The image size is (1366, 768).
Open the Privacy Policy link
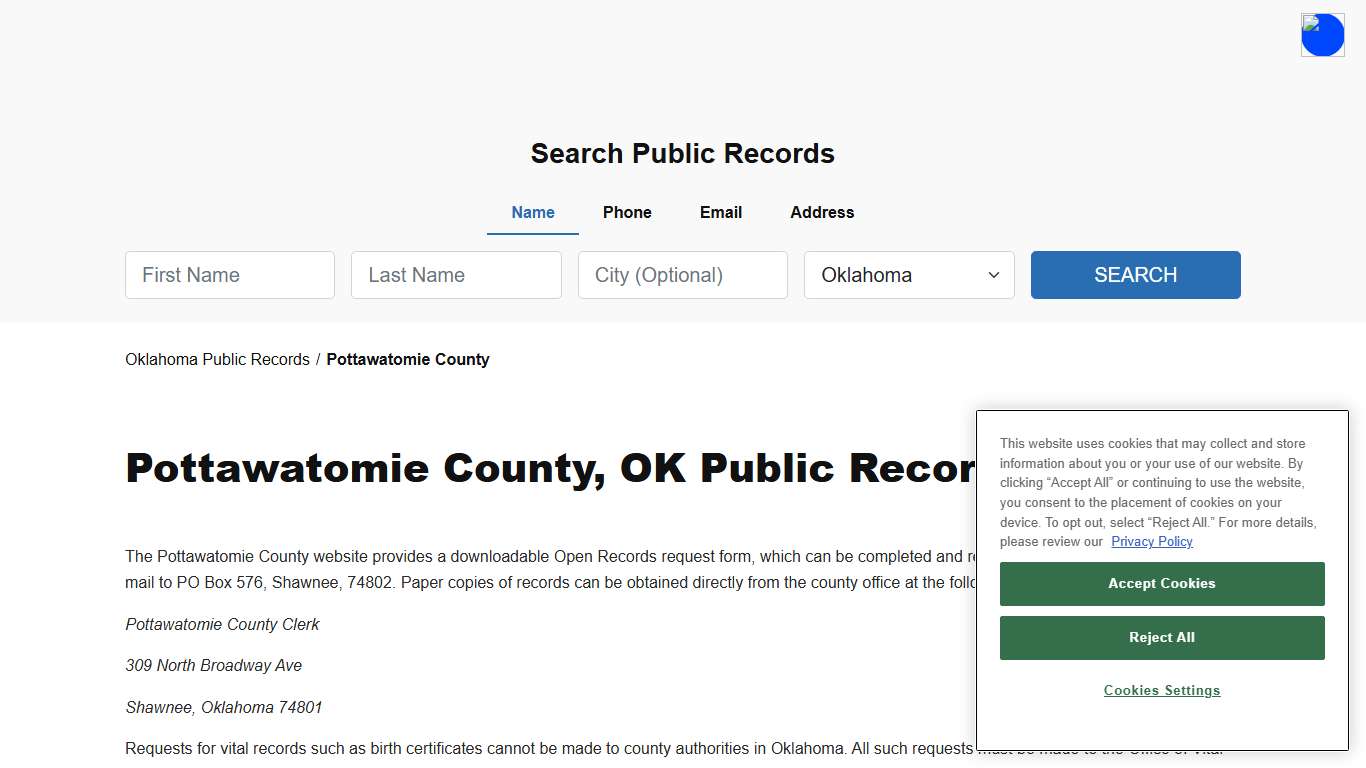click(1151, 541)
